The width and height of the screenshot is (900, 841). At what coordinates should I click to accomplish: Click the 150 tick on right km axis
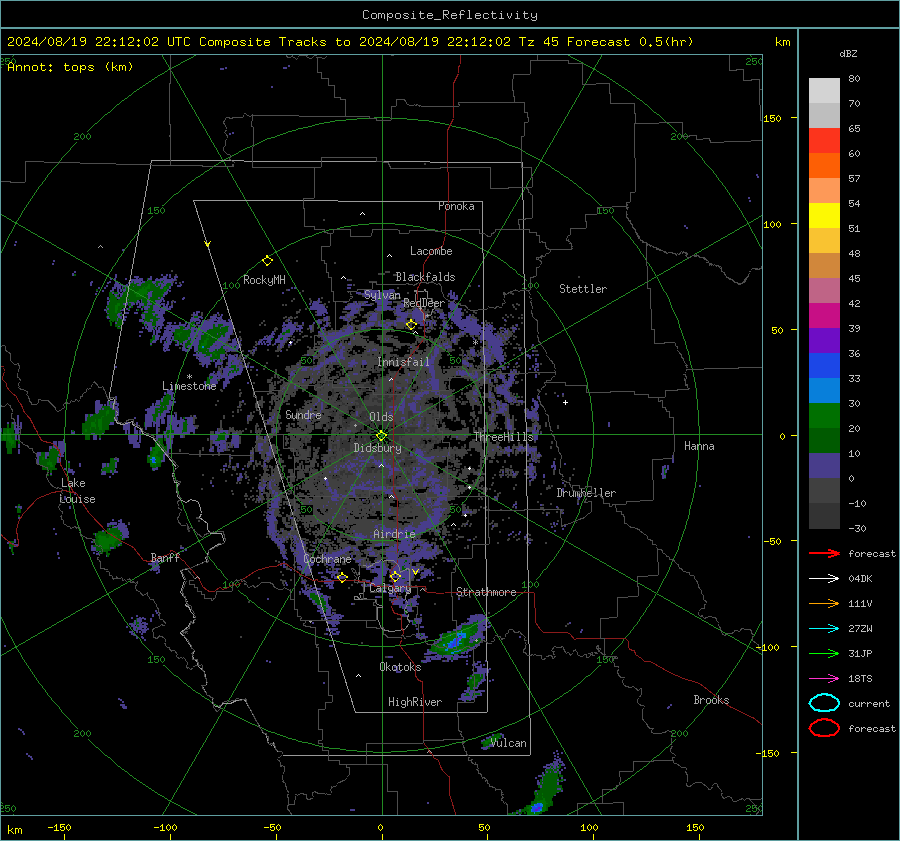772,118
